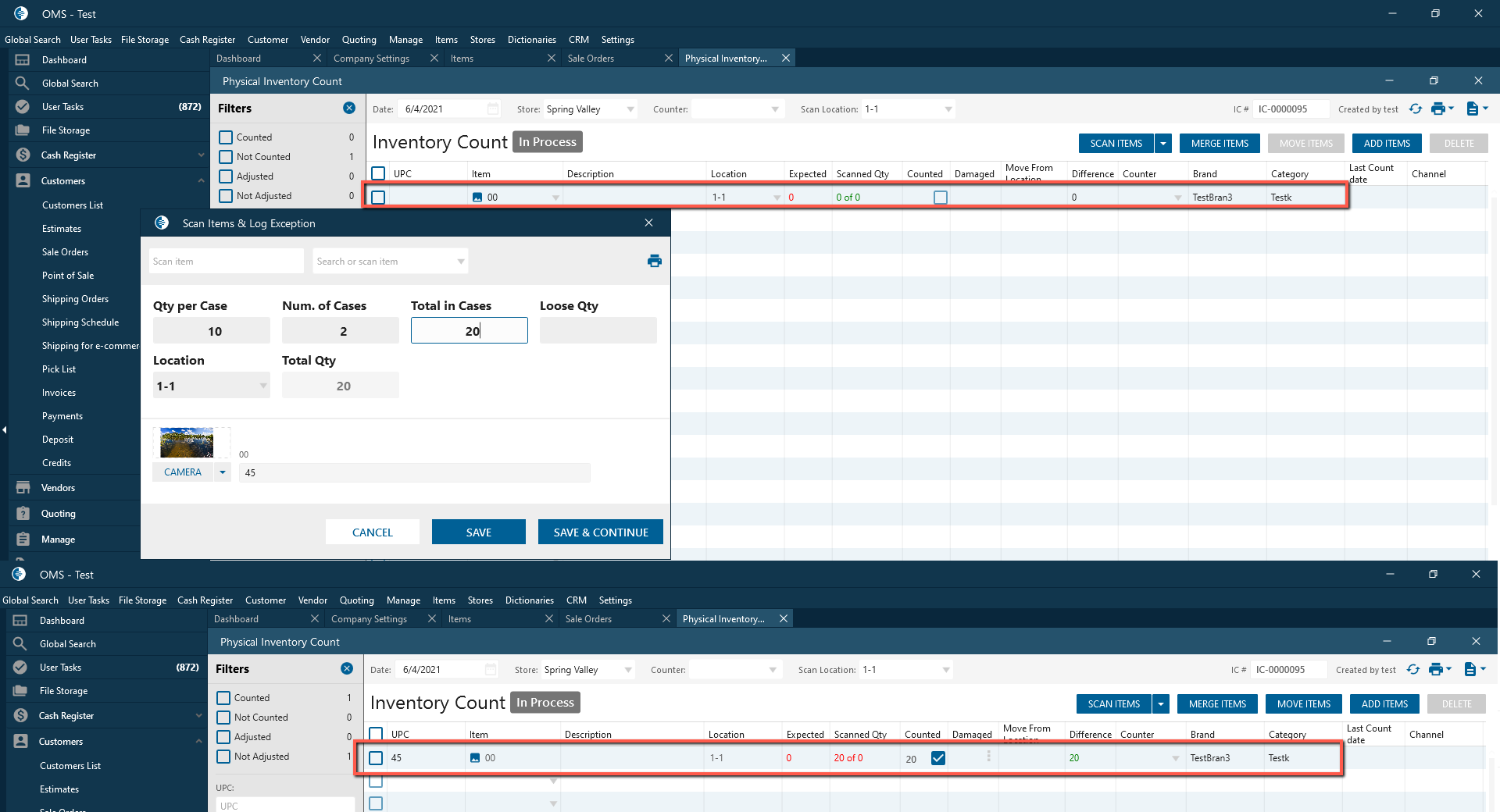Screen dimensions: 1500x812
Task: Click MERGE ITEMS button in upper window
Action: 1220,144
